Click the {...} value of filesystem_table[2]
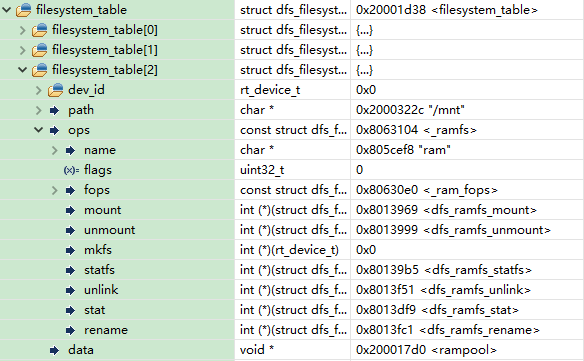The width and height of the screenshot is (584, 361). coord(364,70)
